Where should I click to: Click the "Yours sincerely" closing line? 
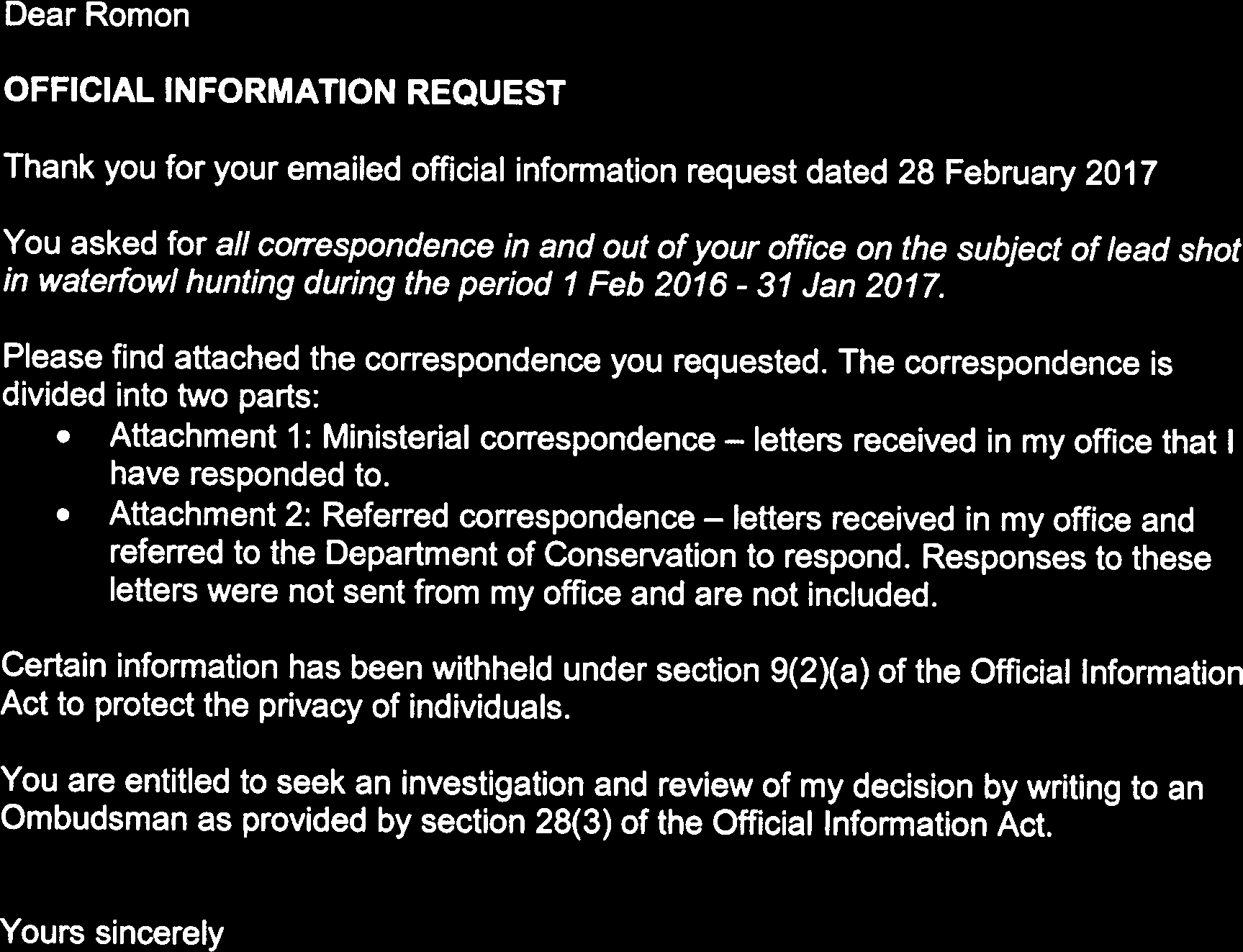[x=113, y=933]
